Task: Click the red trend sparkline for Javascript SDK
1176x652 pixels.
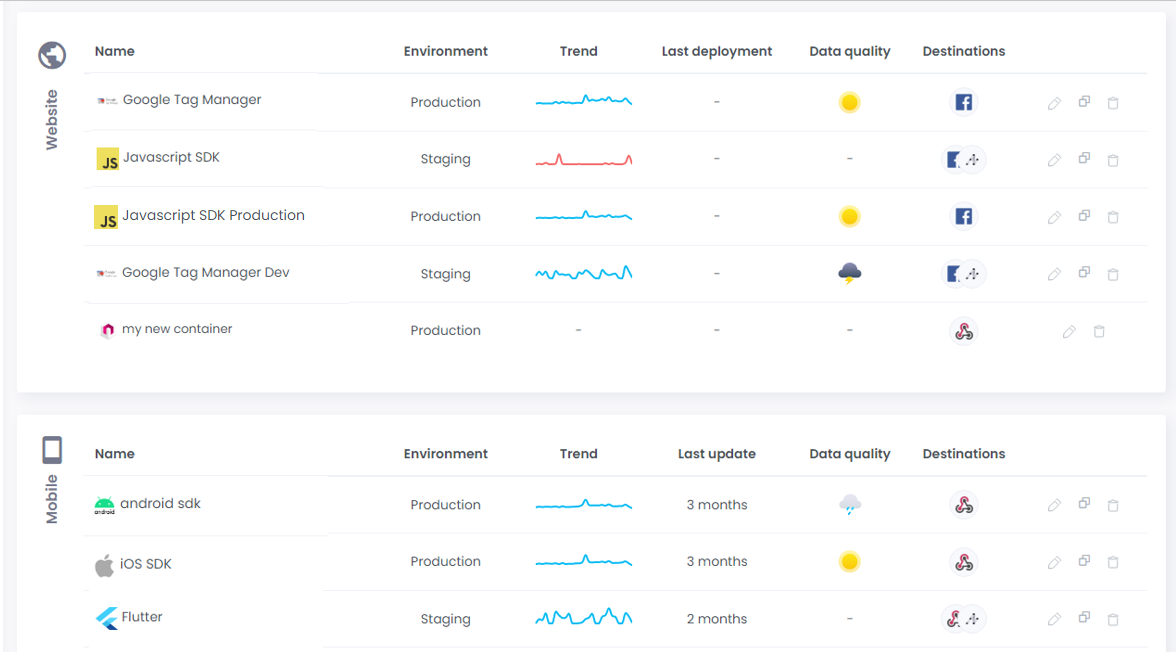Action: [583, 159]
